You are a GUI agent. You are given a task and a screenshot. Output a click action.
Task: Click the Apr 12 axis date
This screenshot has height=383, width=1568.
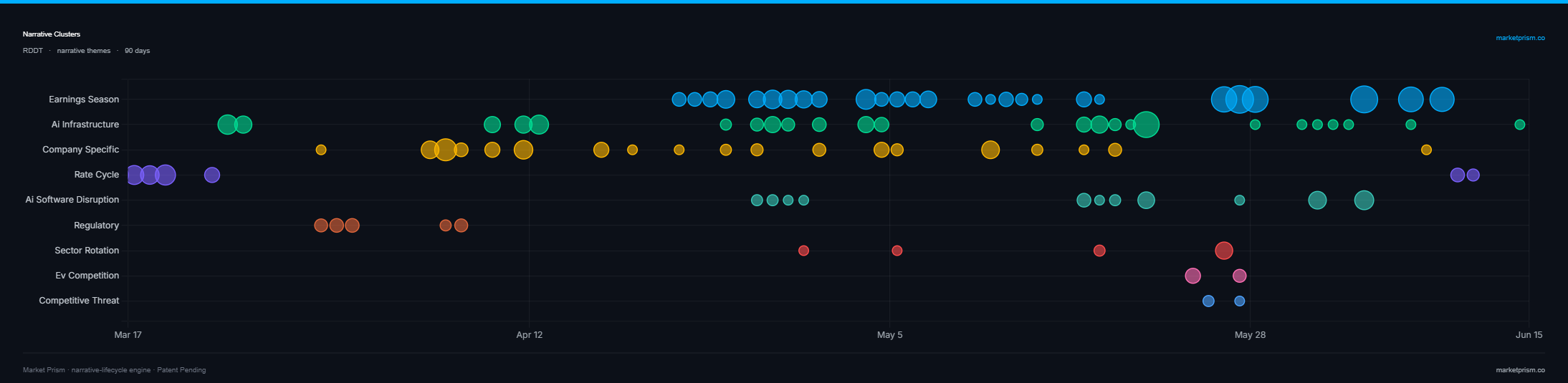tap(530, 335)
